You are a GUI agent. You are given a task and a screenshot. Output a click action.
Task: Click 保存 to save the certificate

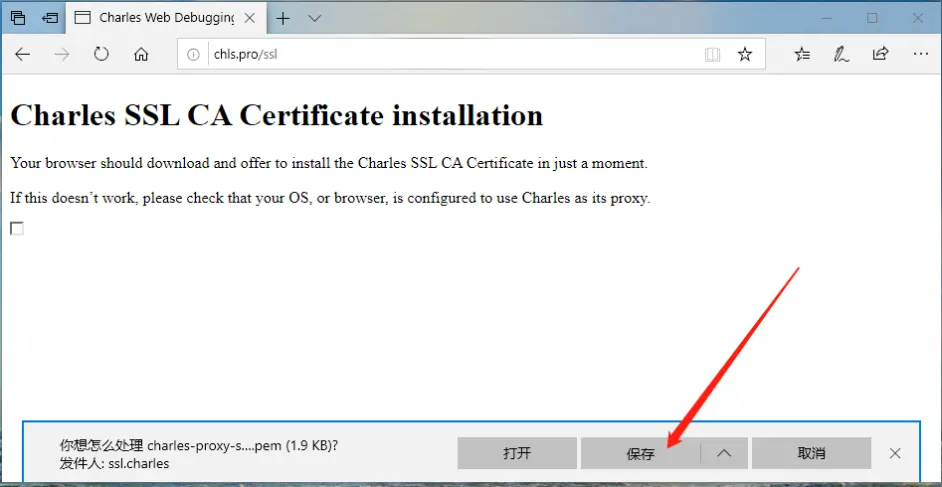pyautogui.click(x=640, y=453)
